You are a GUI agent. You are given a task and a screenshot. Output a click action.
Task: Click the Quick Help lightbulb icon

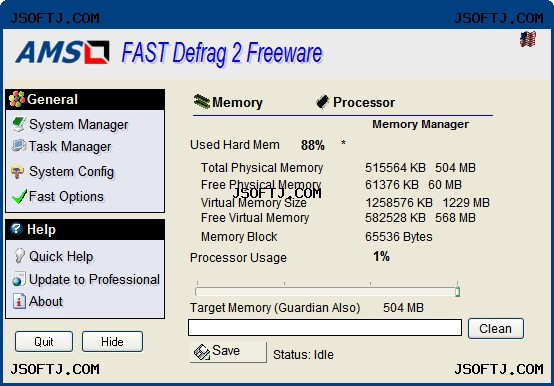pos(19,255)
